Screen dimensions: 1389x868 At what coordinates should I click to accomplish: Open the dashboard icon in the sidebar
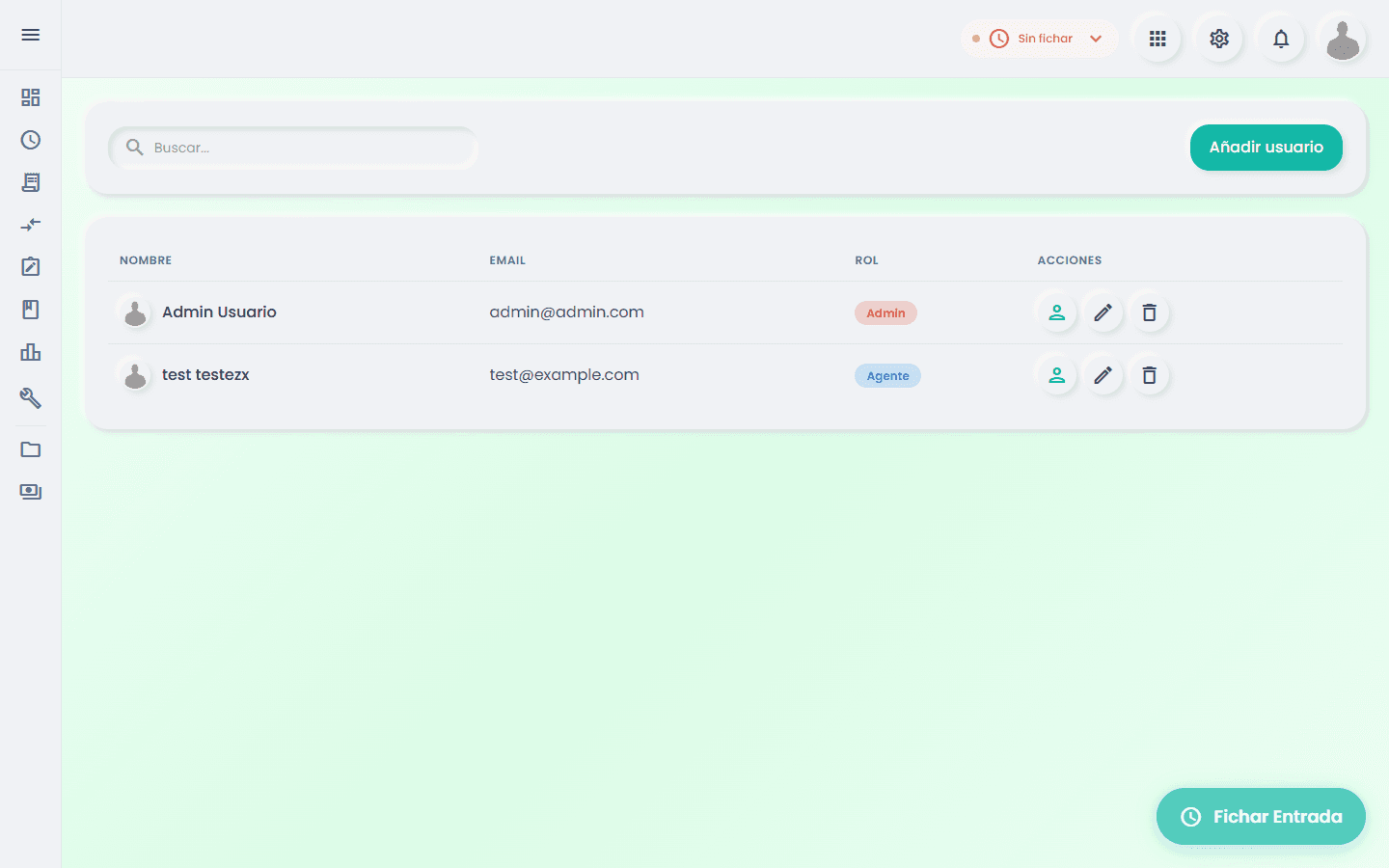point(31,97)
